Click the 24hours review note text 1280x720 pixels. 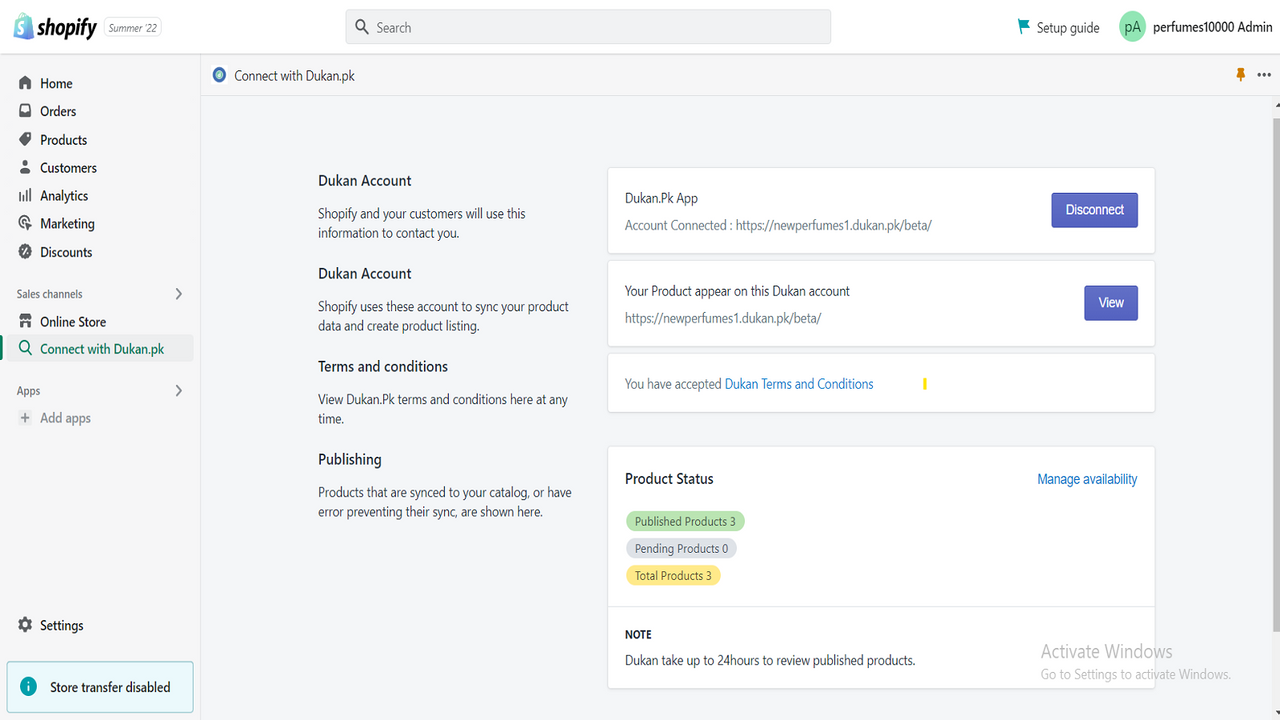tap(770, 660)
